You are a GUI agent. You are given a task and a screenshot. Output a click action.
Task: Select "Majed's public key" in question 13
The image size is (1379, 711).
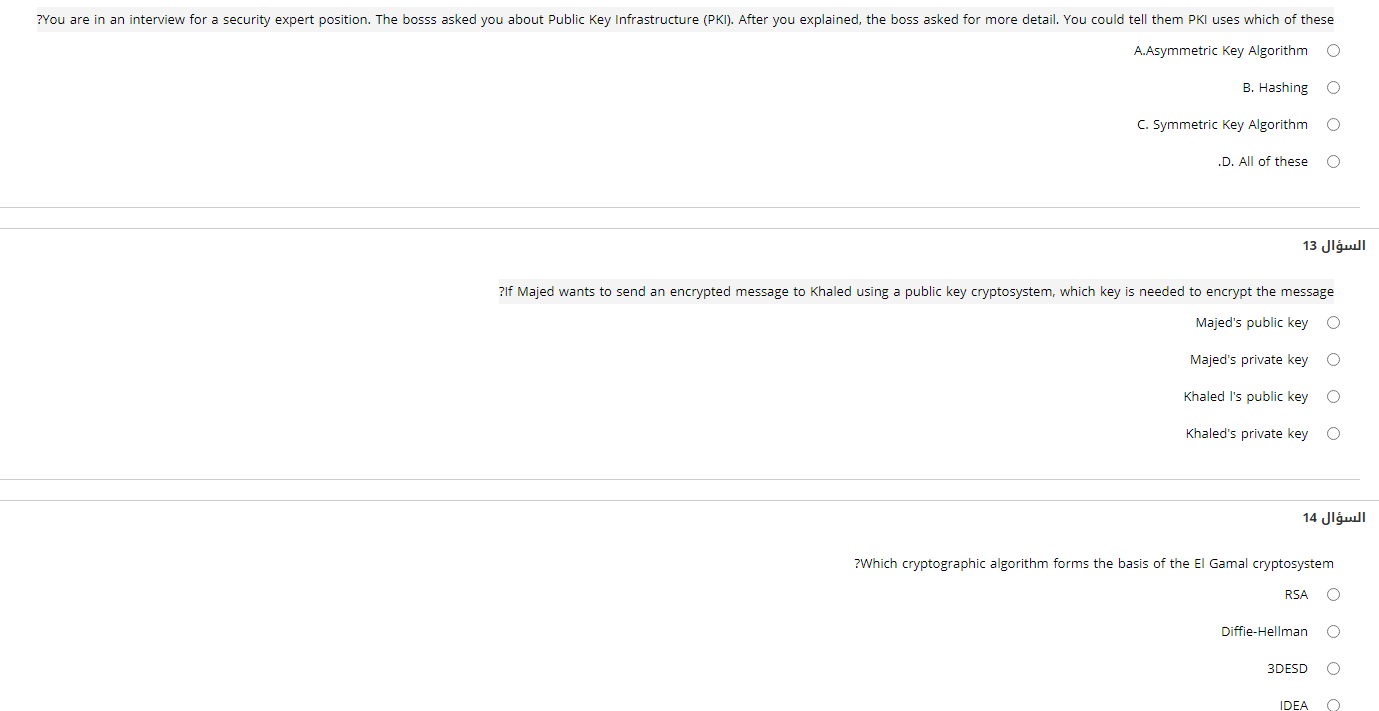(x=1333, y=322)
